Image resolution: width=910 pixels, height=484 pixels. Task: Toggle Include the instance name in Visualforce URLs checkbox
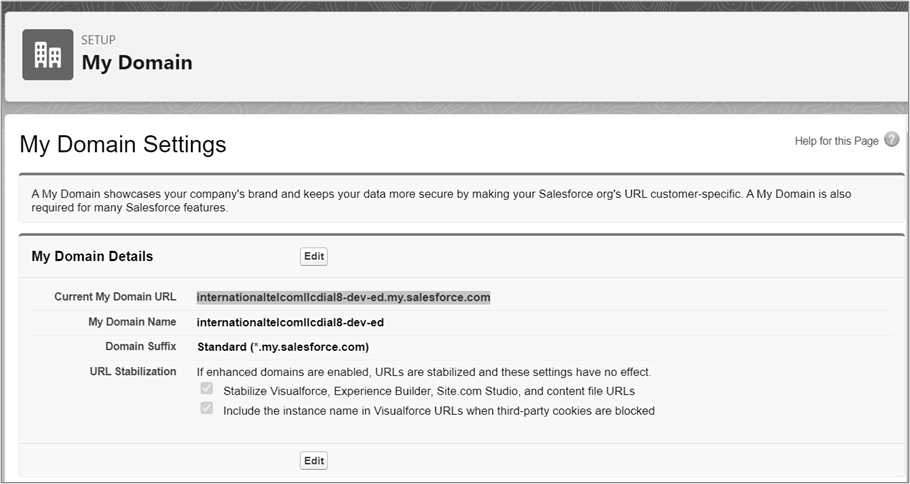(207, 408)
